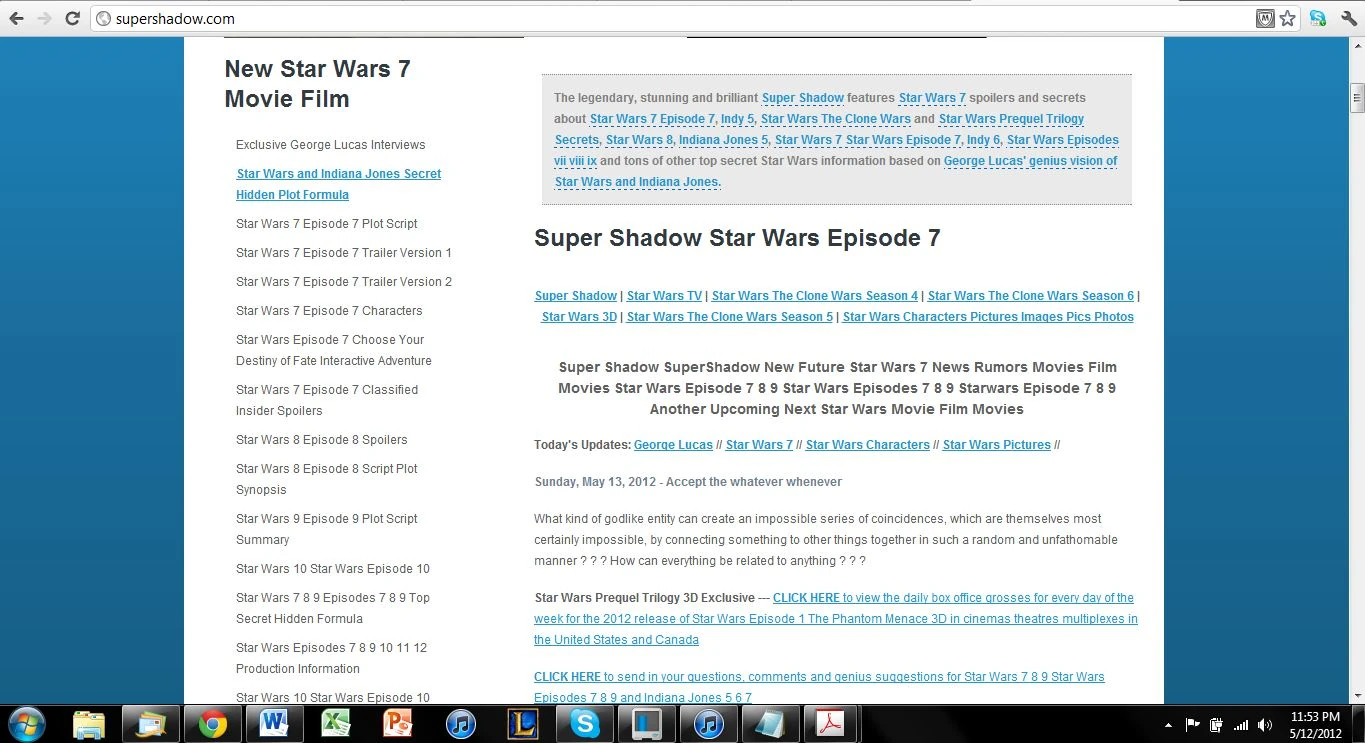Screen dimensions: 1365x743
Task: Open the Windows Start menu
Action: point(27,723)
